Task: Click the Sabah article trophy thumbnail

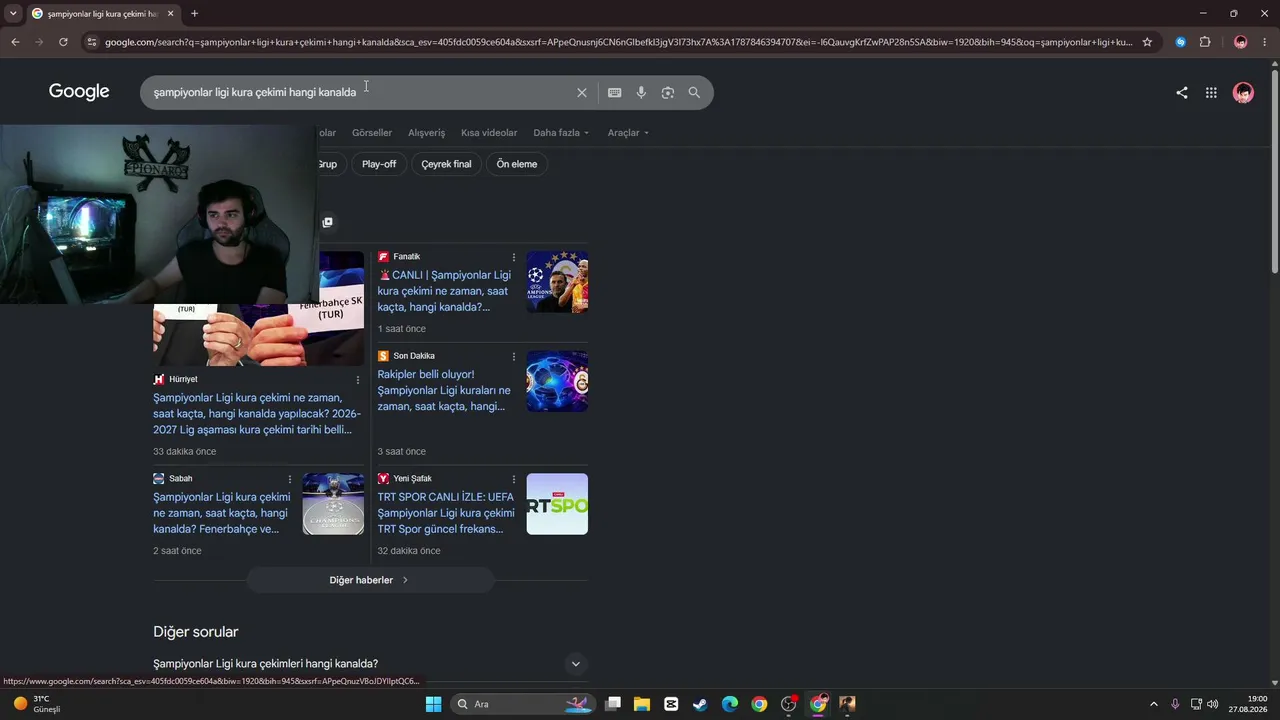Action: 333,504
